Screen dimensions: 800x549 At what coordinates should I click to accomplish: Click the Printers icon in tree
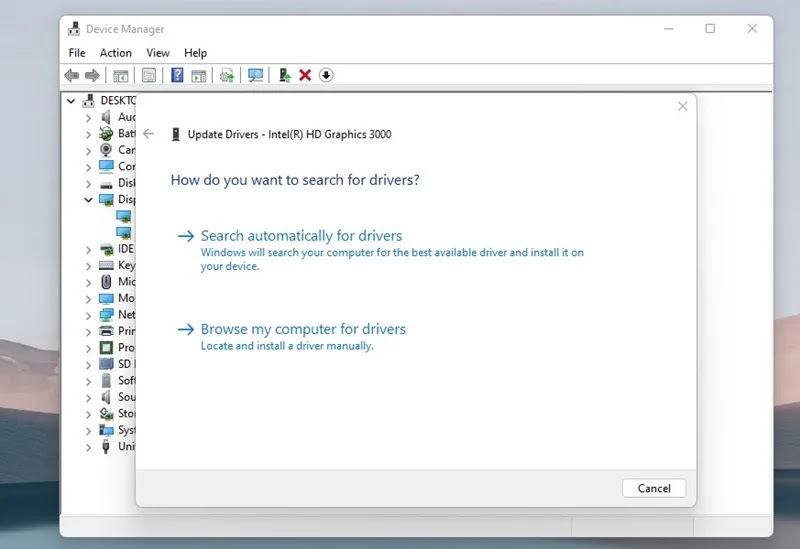pos(106,331)
